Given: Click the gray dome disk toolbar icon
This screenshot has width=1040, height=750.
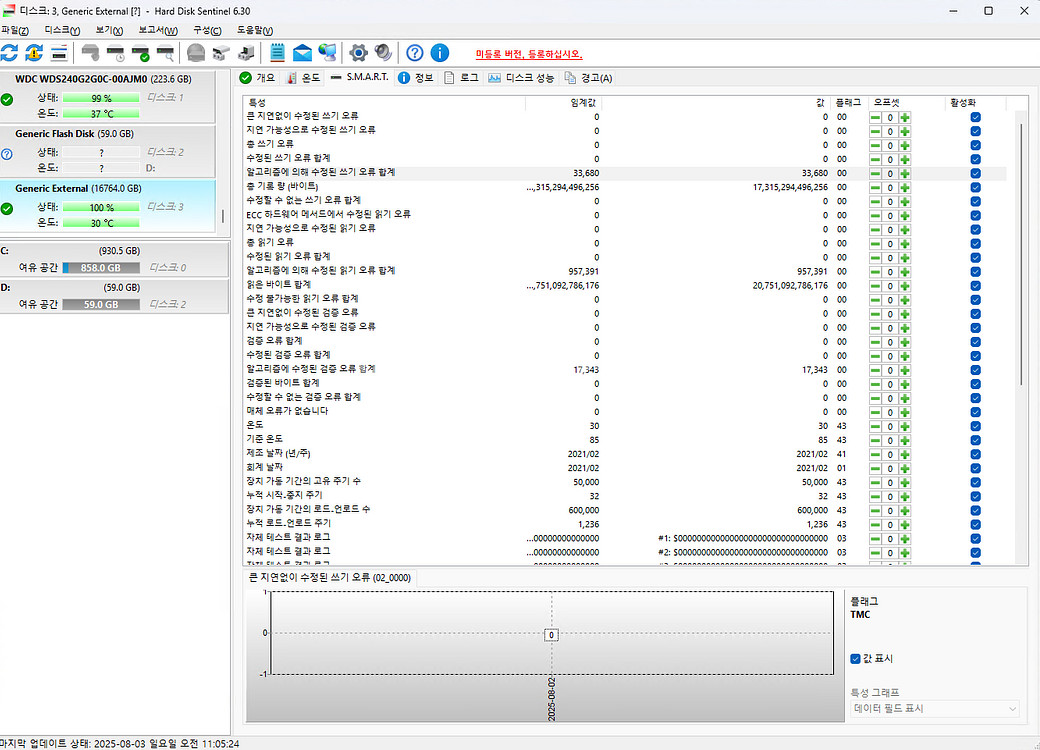Looking at the screenshot, I should click(196, 53).
